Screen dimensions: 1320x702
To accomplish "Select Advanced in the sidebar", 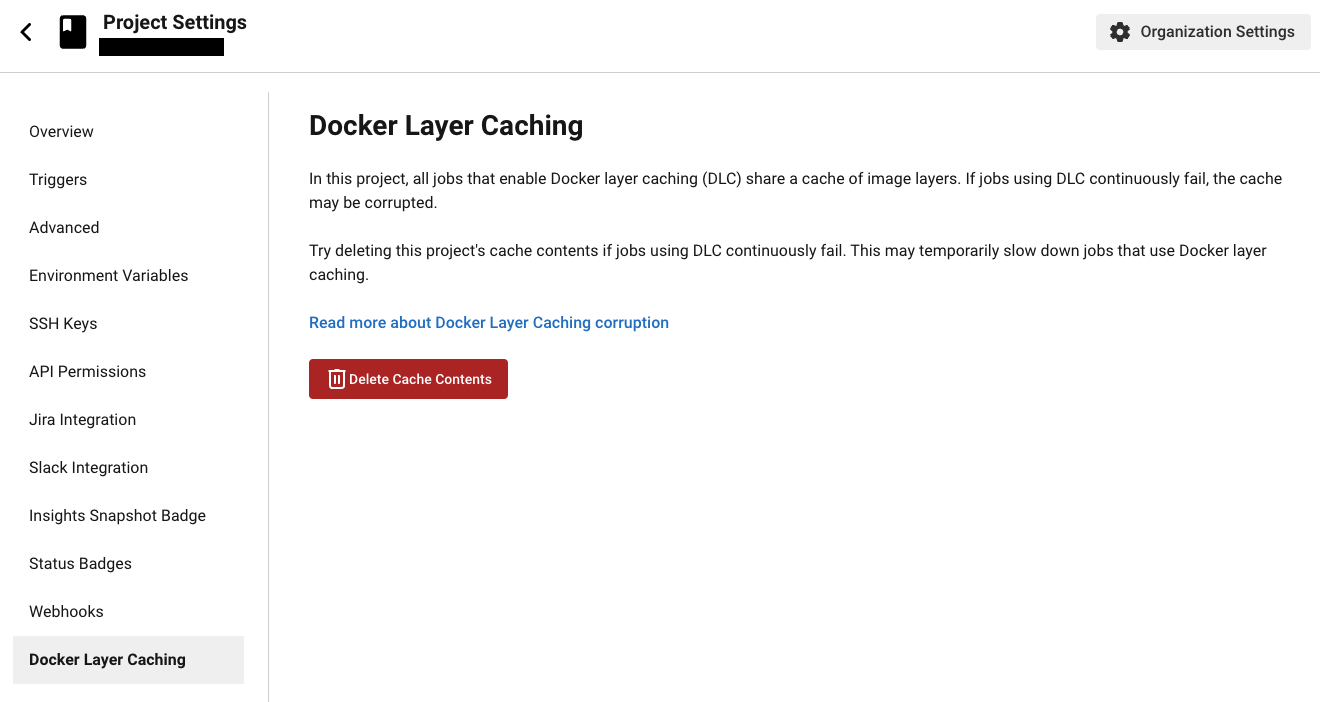I will pos(64,228).
